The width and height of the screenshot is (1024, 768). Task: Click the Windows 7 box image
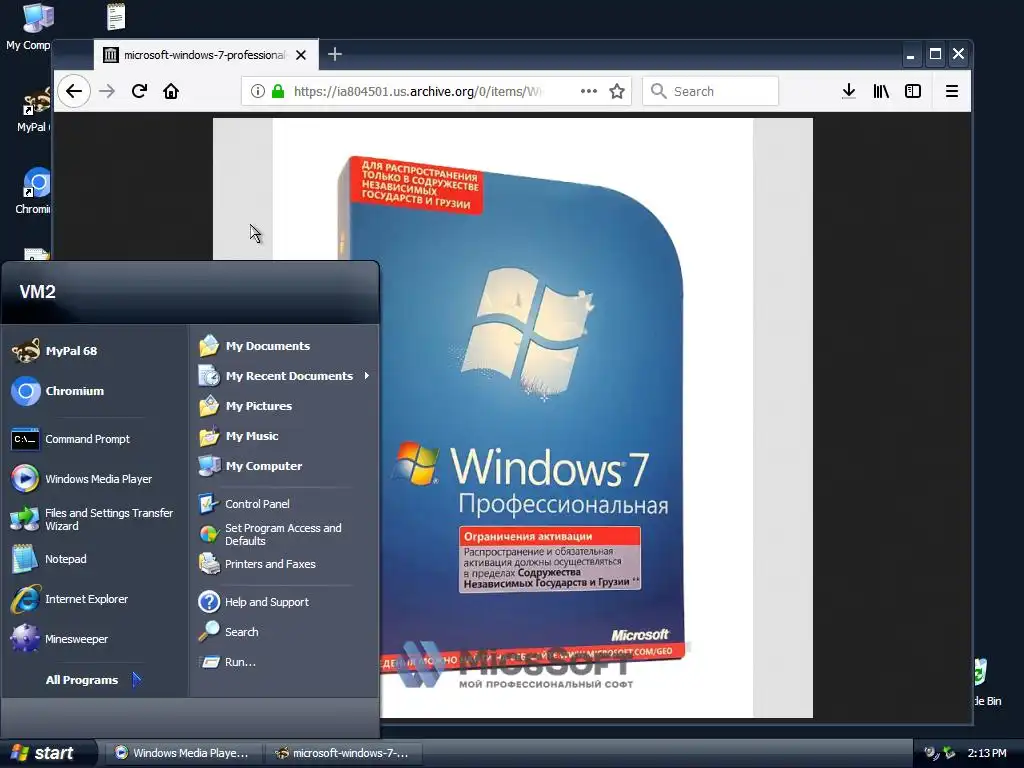point(512,417)
